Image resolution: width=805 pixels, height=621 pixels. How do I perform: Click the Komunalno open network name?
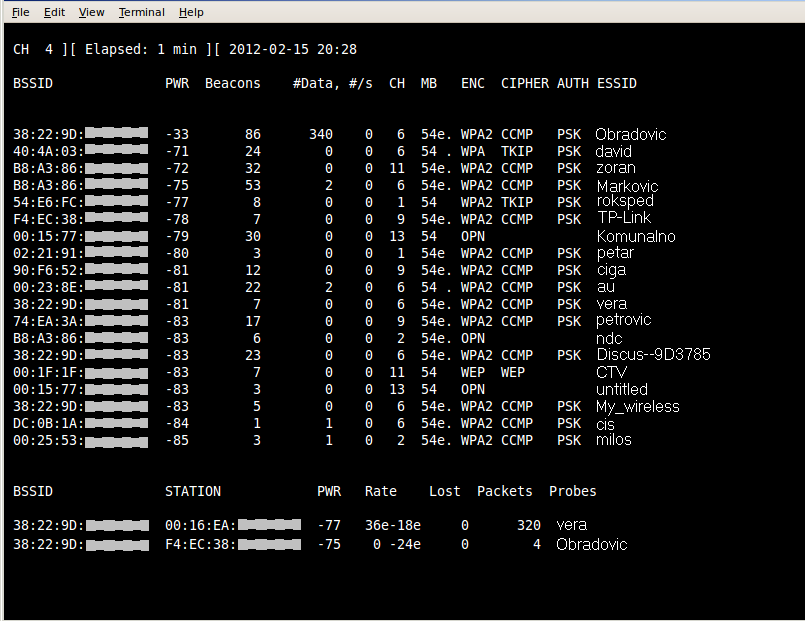click(635, 237)
